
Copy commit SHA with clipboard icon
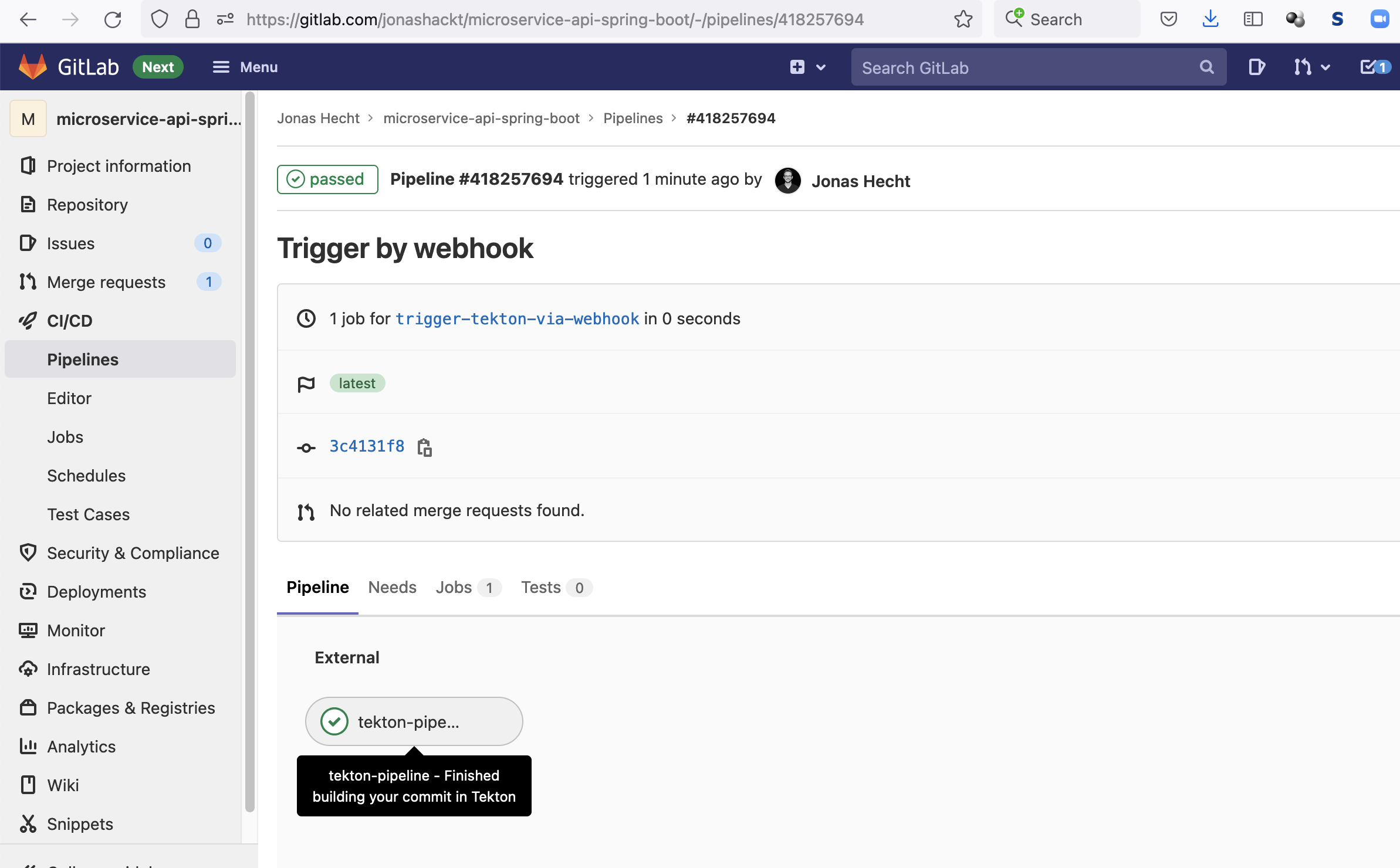click(424, 447)
